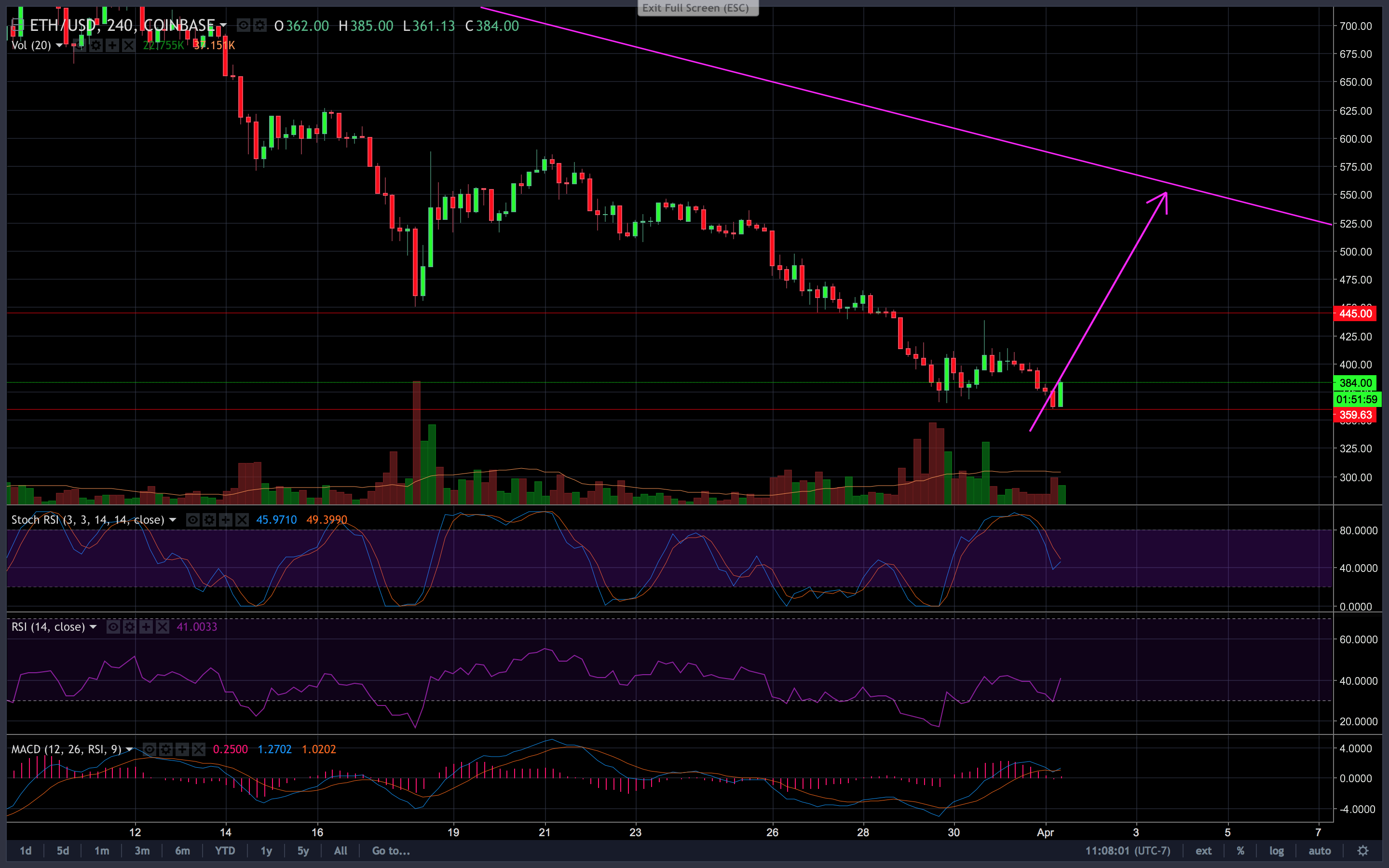This screenshot has width=1389, height=868.
Task: Open Vol (20) indicator settings gear
Action: [x=96, y=45]
